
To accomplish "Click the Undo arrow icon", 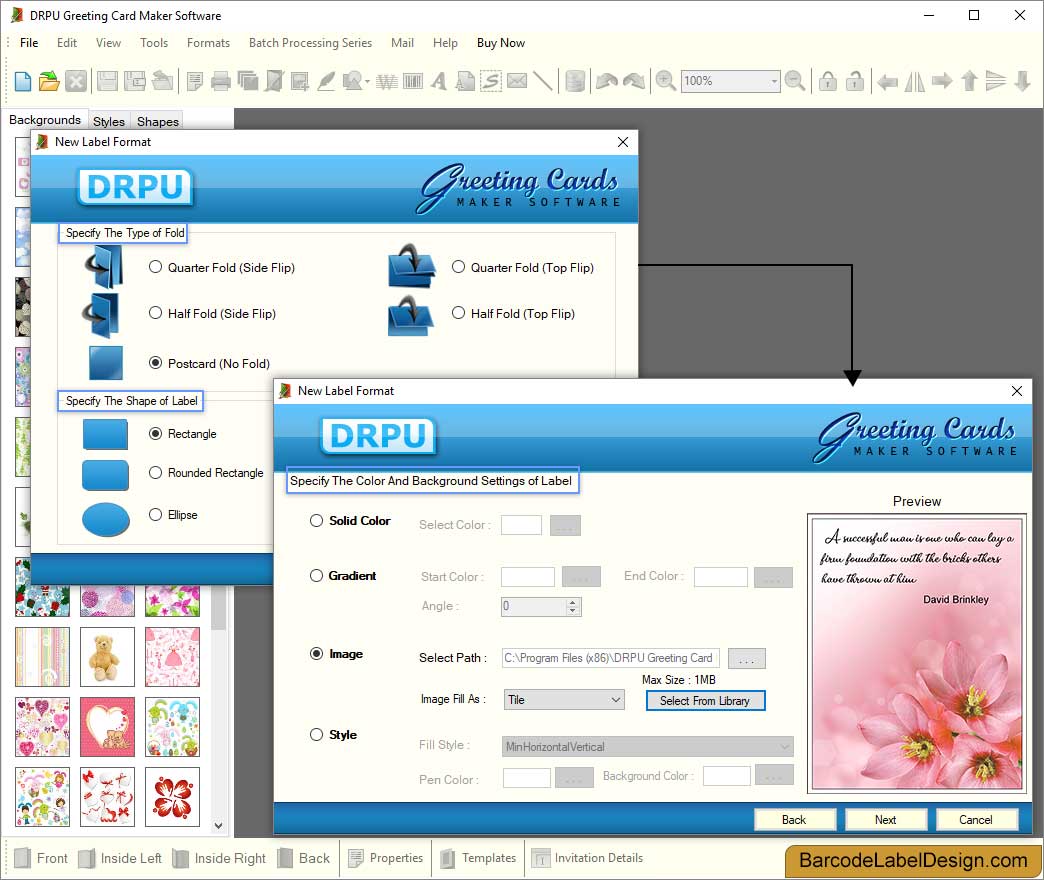I will [607, 81].
